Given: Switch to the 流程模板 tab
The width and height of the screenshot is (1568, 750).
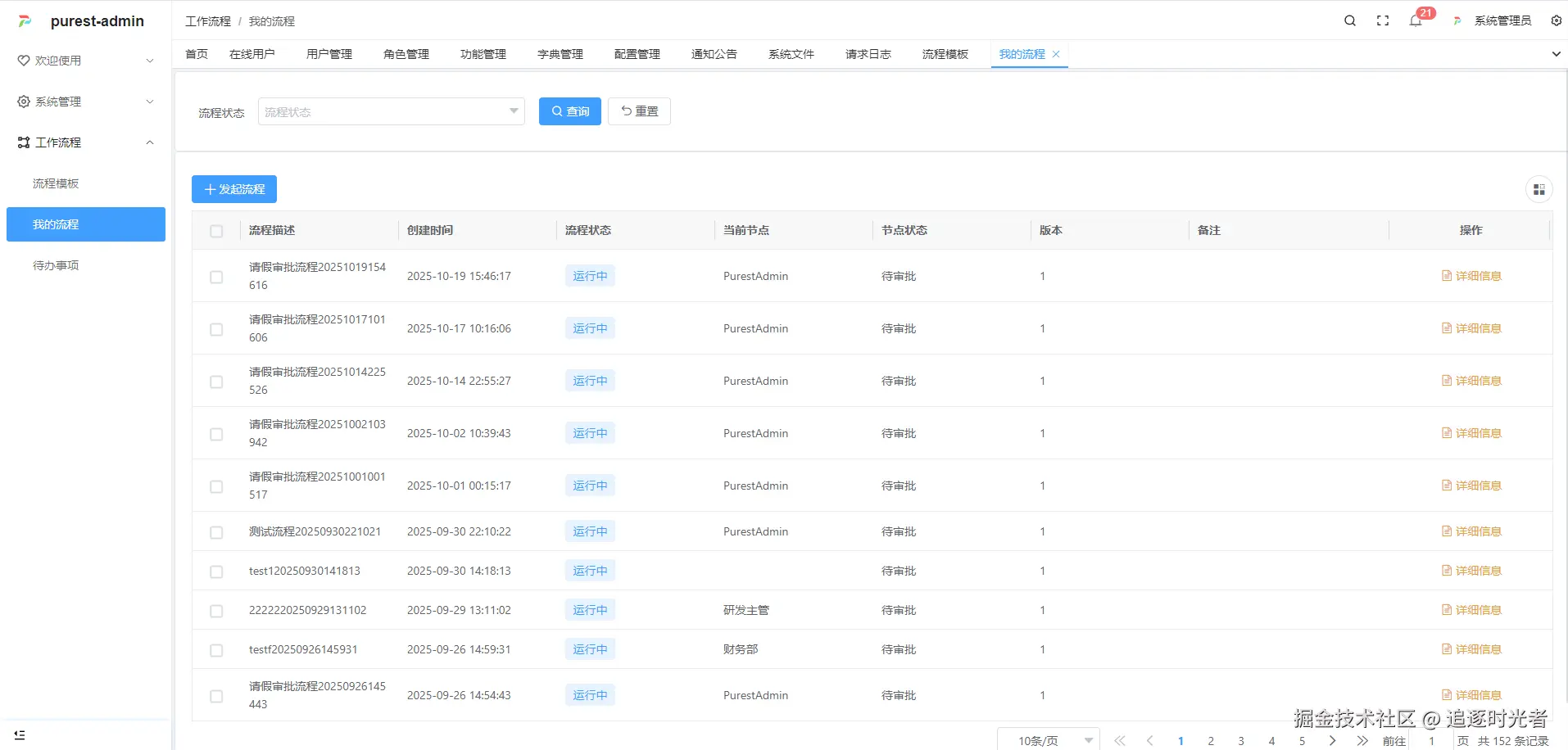Looking at the screenshot, I should pos(945,54).
